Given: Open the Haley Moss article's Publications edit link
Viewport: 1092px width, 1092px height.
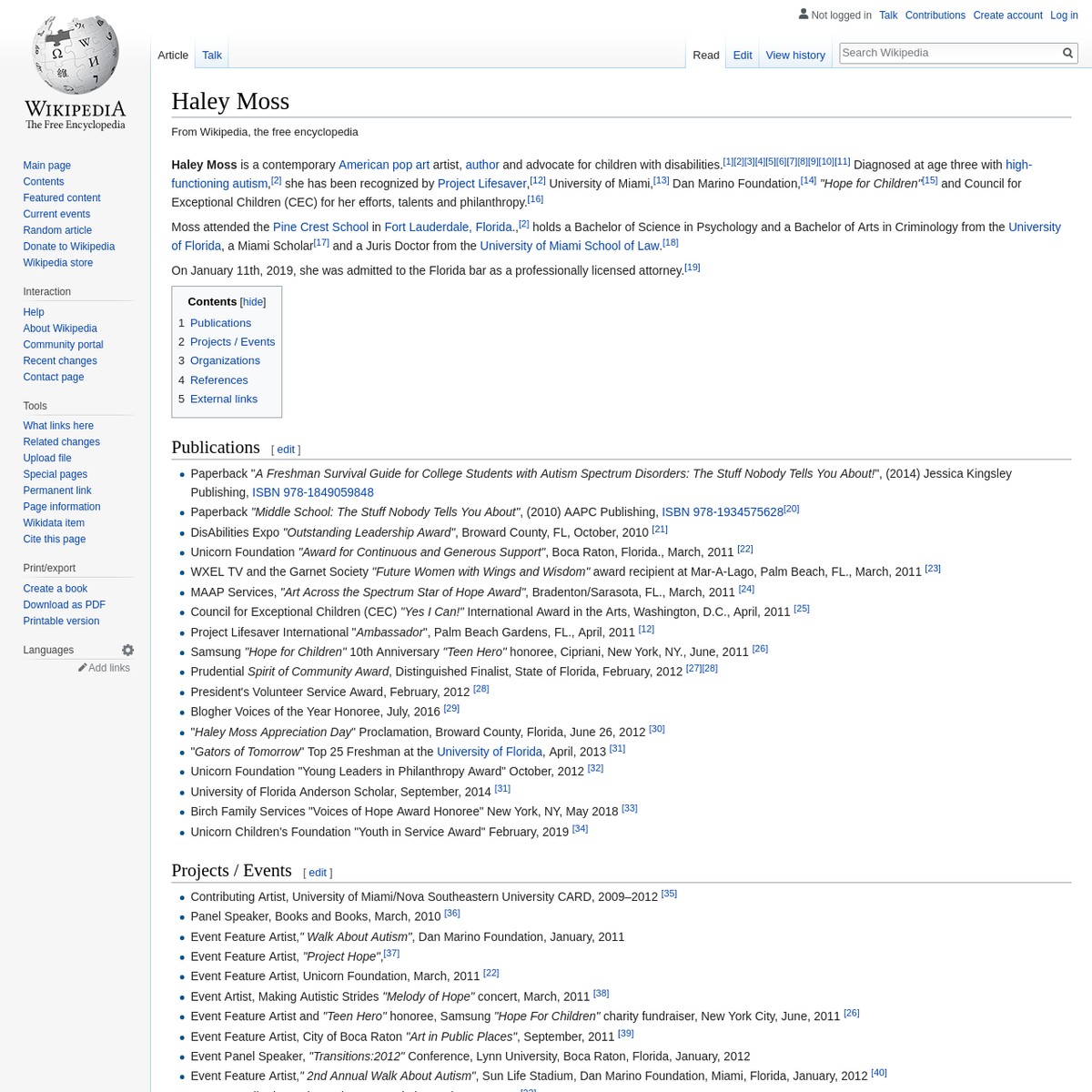Looking at the screenshot, I should pyautogui.click(x=285, y=449).
